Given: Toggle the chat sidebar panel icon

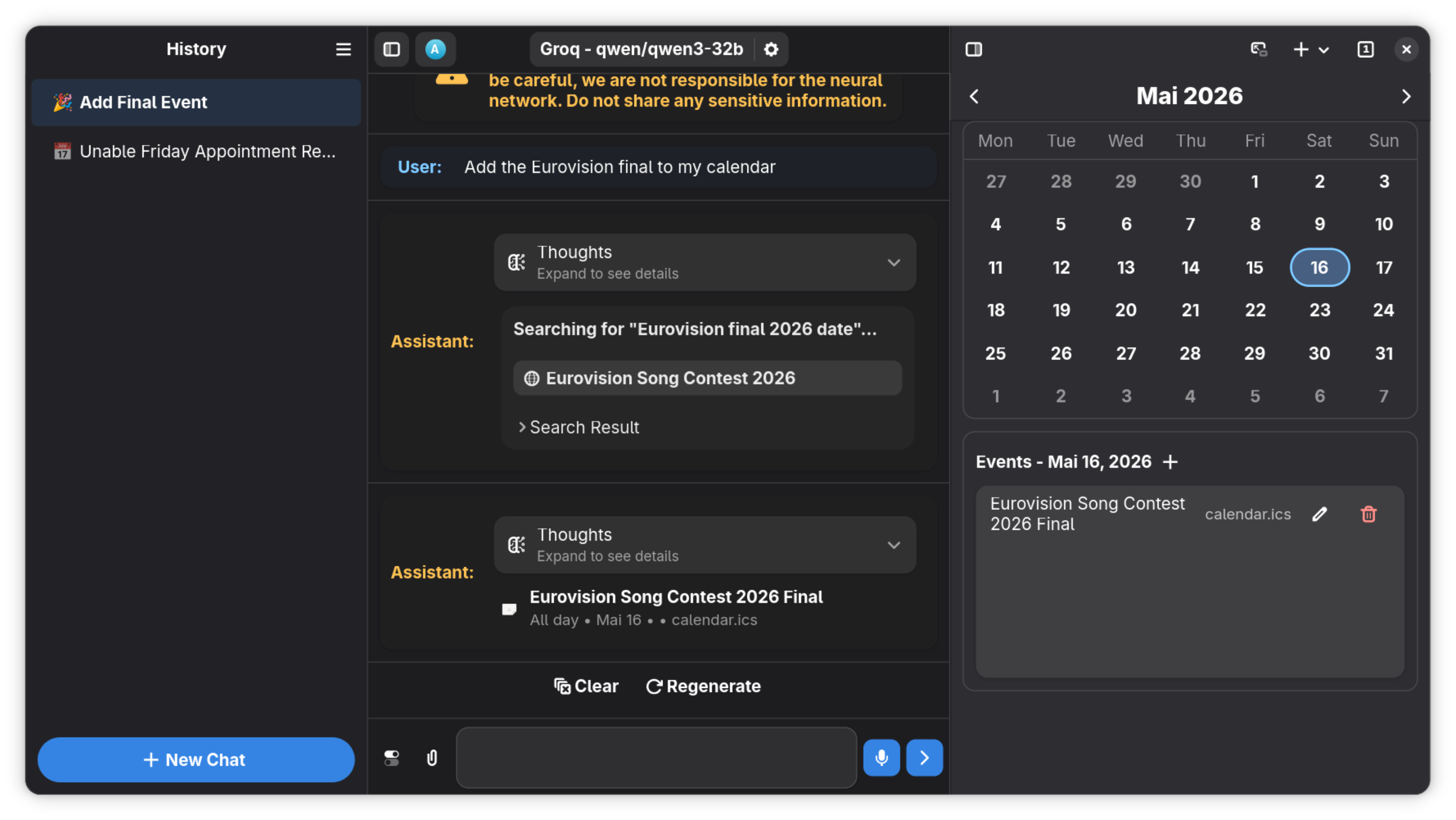Looking at the screenshot, I should pyautogui.click(x=391, y=49).
